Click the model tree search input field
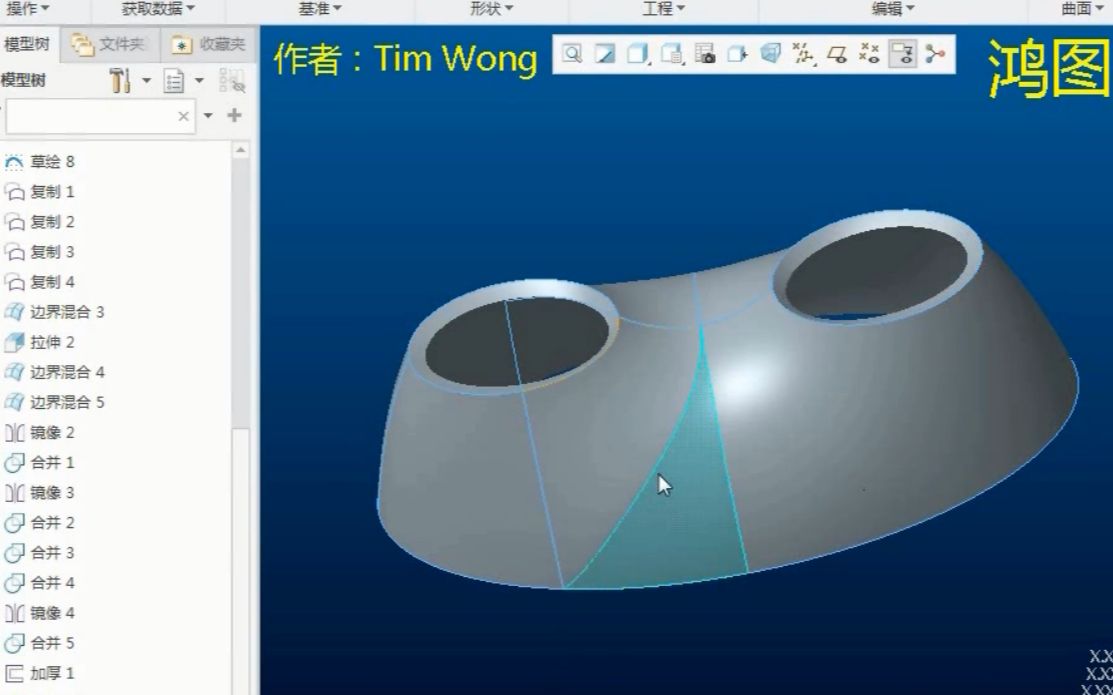The width and height of the screenshot is (1113, 695). [x=90, y=116]
